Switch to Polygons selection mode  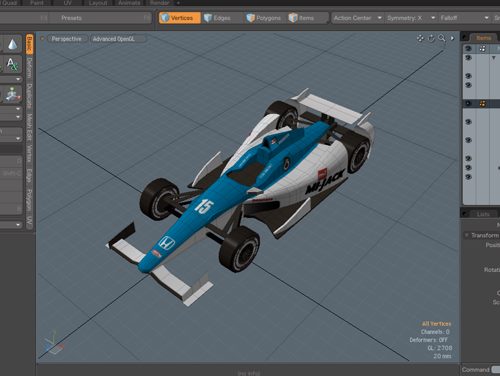[x=263, y=18]
